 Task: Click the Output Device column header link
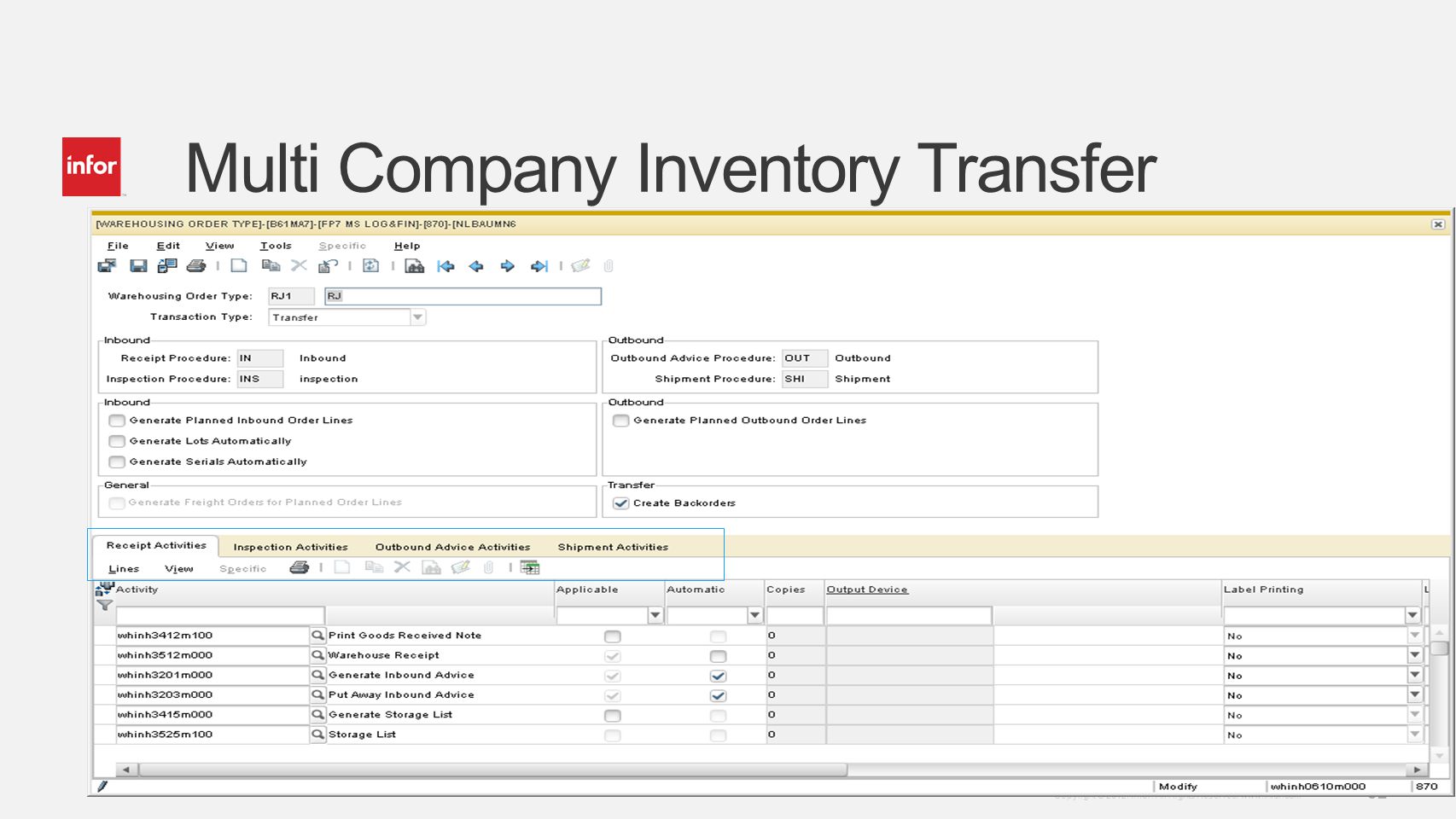867,590
